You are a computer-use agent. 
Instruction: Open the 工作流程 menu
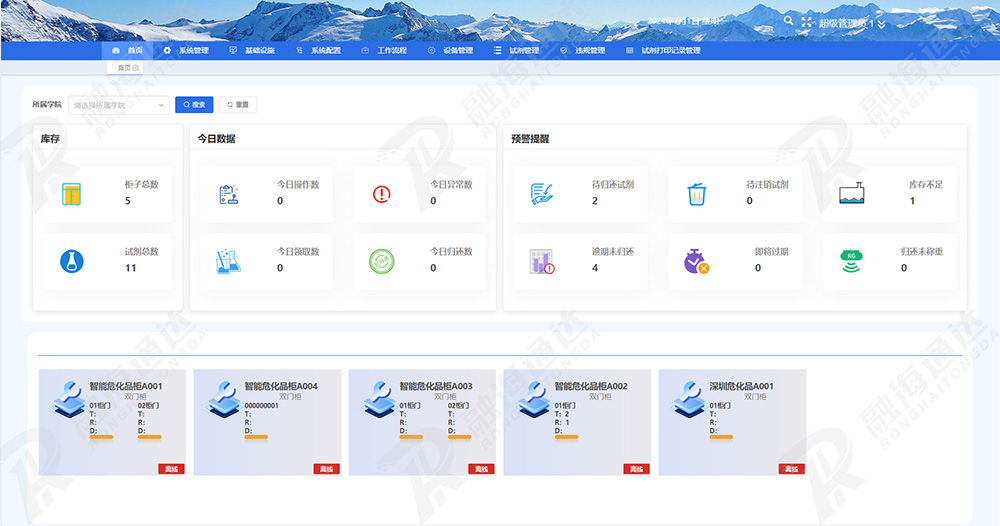[384, 50]
